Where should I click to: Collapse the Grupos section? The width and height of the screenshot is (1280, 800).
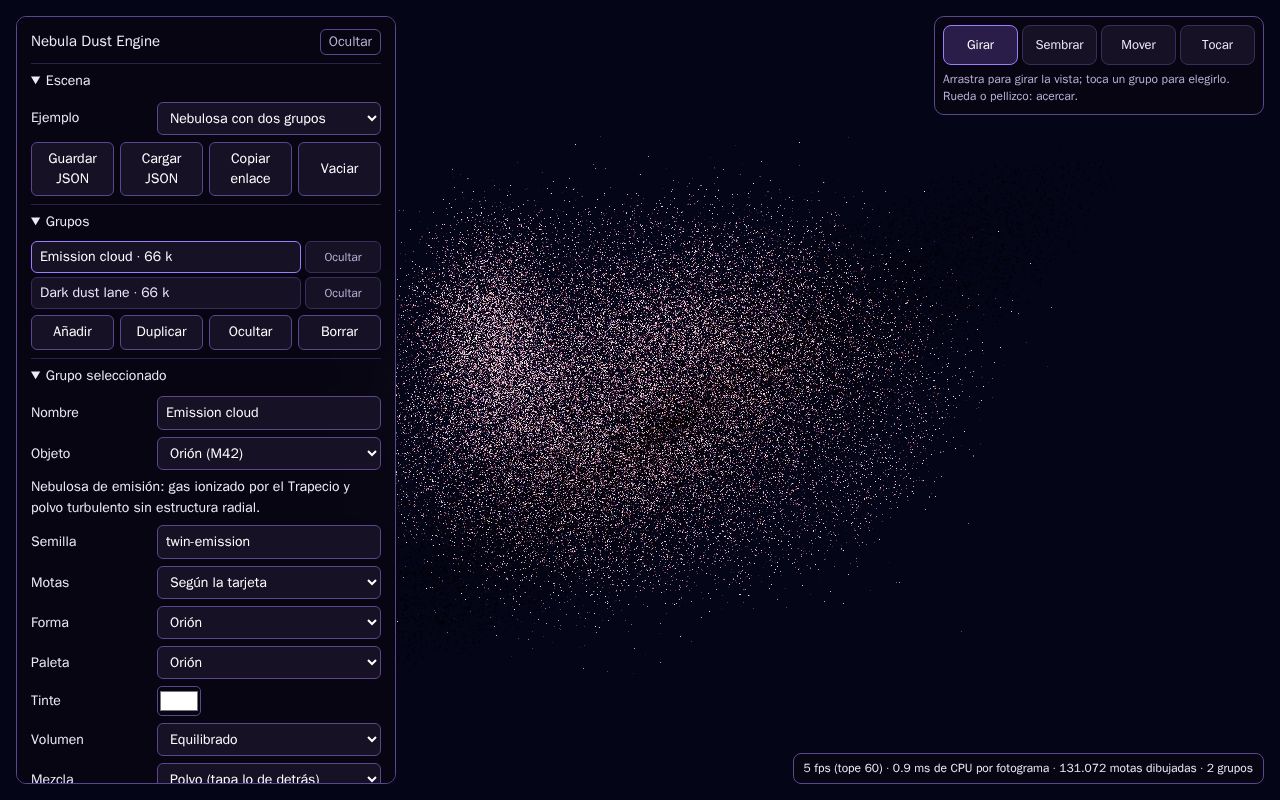click(61, 222)
